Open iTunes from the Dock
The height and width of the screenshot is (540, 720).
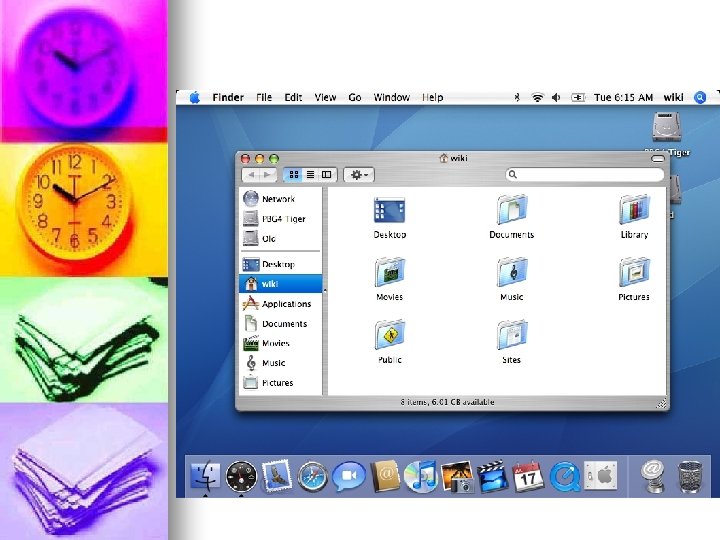(x=421, y=476)
